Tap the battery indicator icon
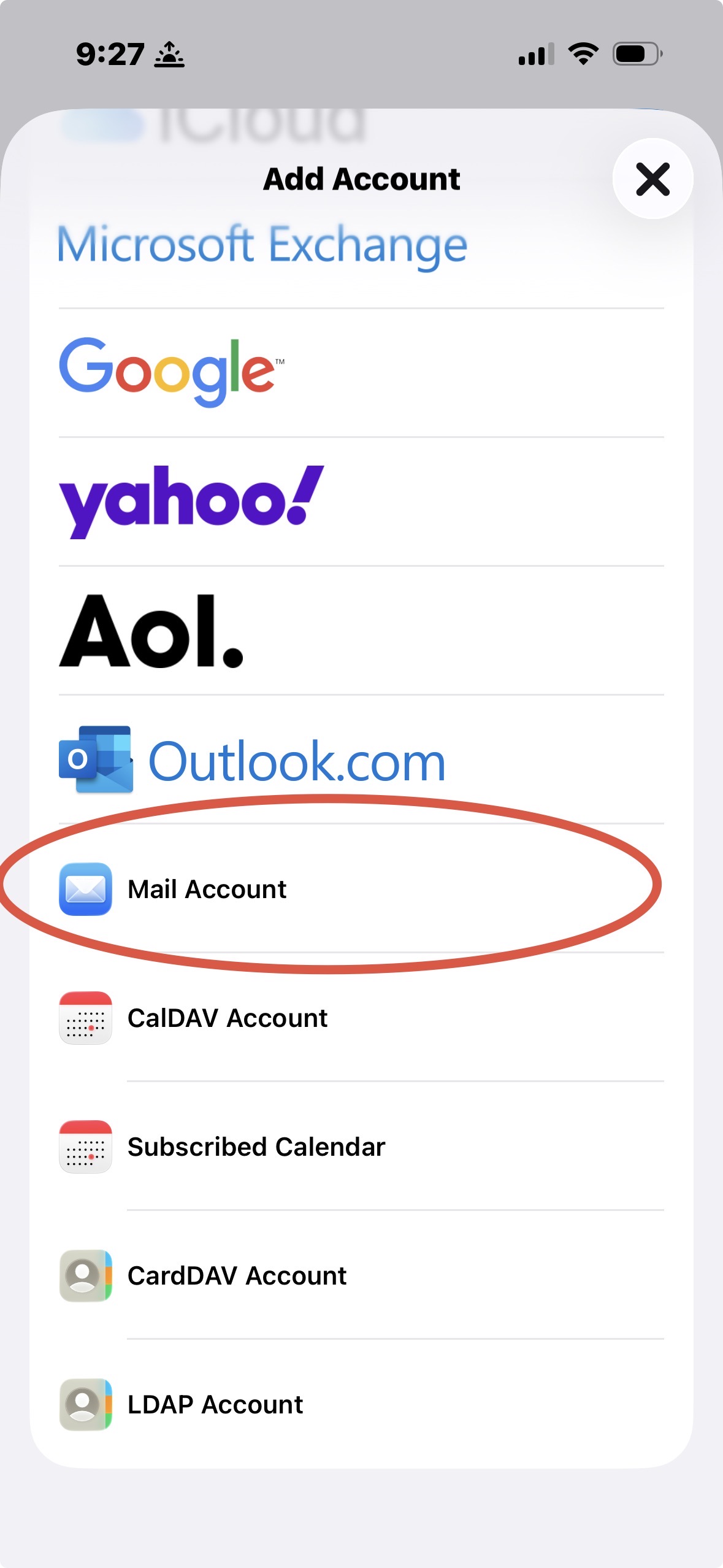 pyautogui.click(x=638, y=54)
